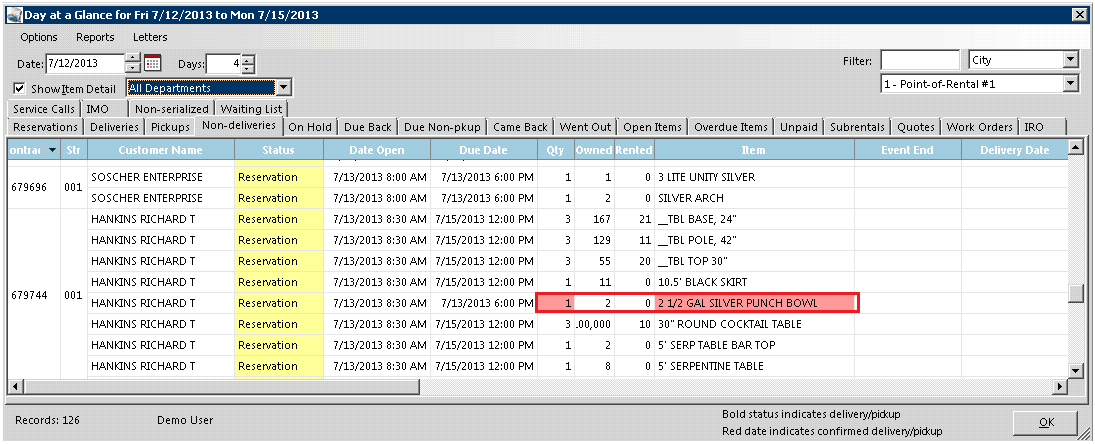Click the horizontal scrollbar left arrow

point(15,387)
